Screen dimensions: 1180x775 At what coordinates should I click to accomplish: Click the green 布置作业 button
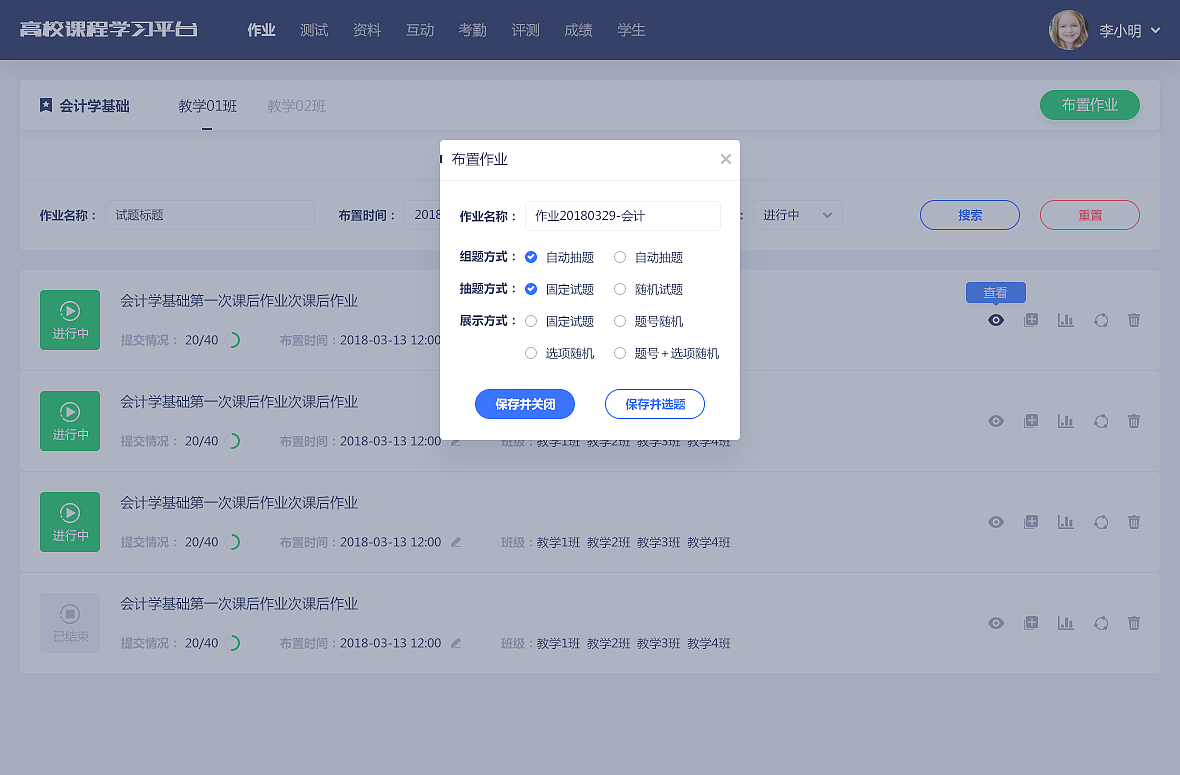tap(1090, 105)
